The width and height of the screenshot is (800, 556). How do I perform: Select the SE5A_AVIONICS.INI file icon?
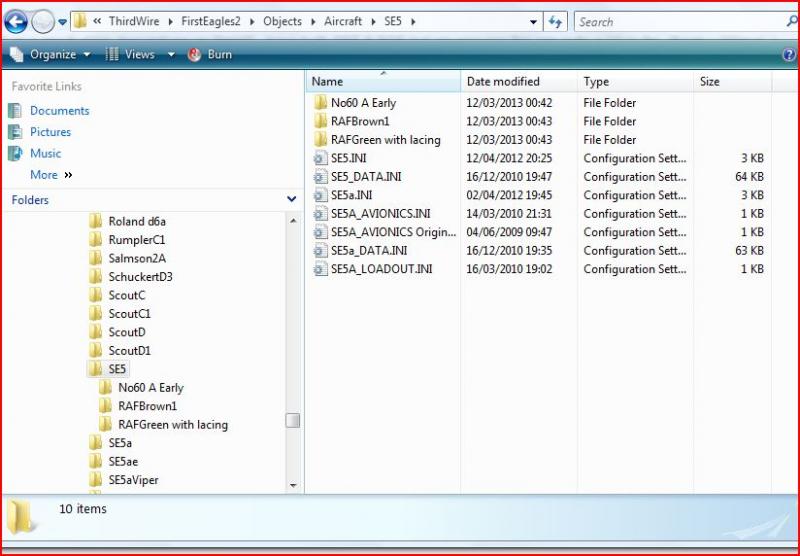(x=320, y=213)
